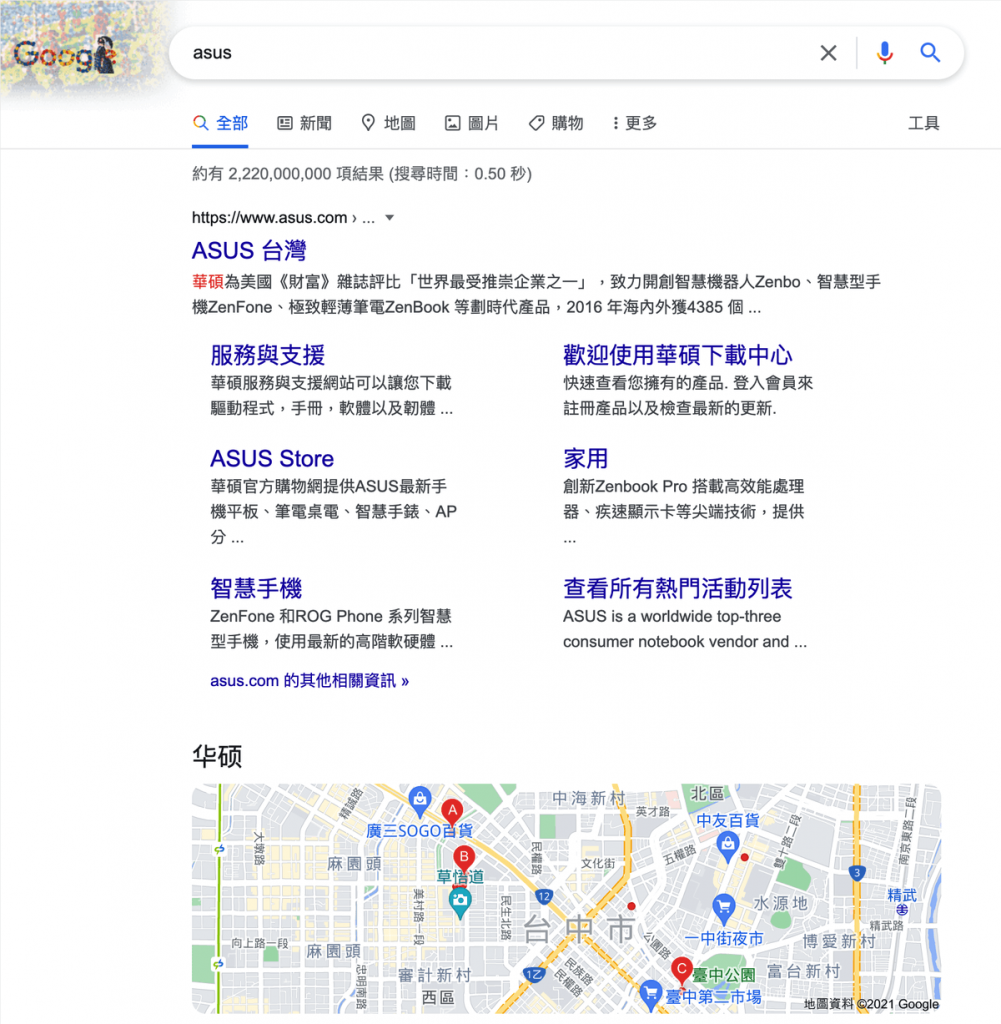
Task: Open 智慧手機 sitelink
Action: 256,588
